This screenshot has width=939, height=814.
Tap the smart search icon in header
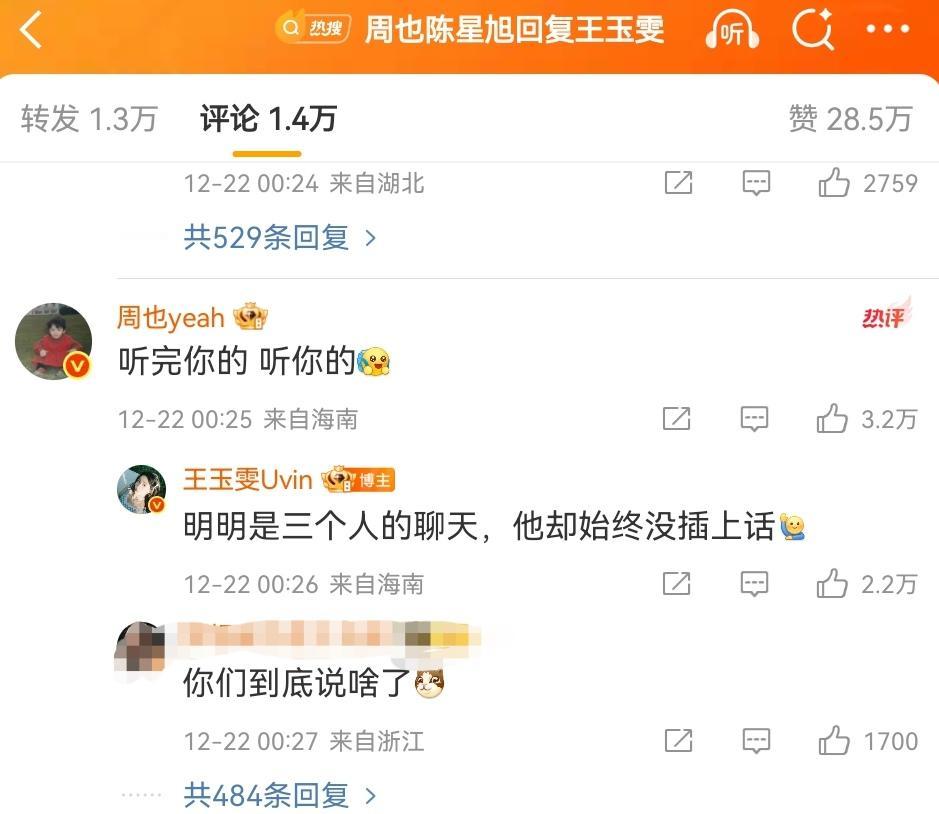pos(813,29)
